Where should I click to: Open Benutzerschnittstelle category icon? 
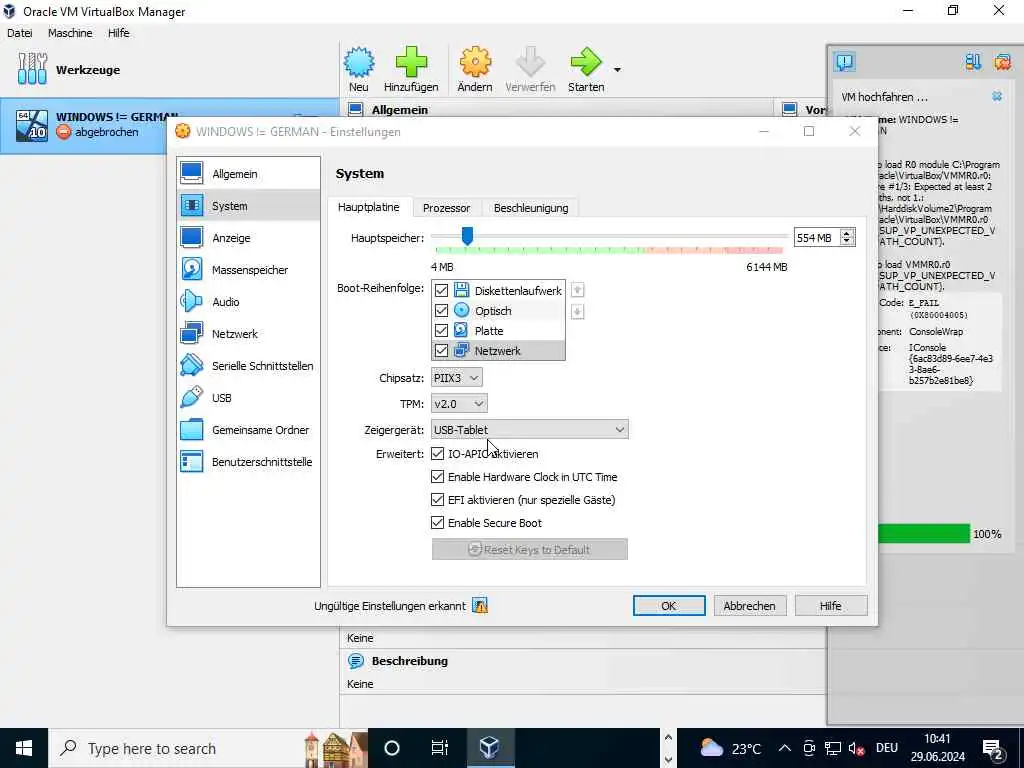[191, 462]
